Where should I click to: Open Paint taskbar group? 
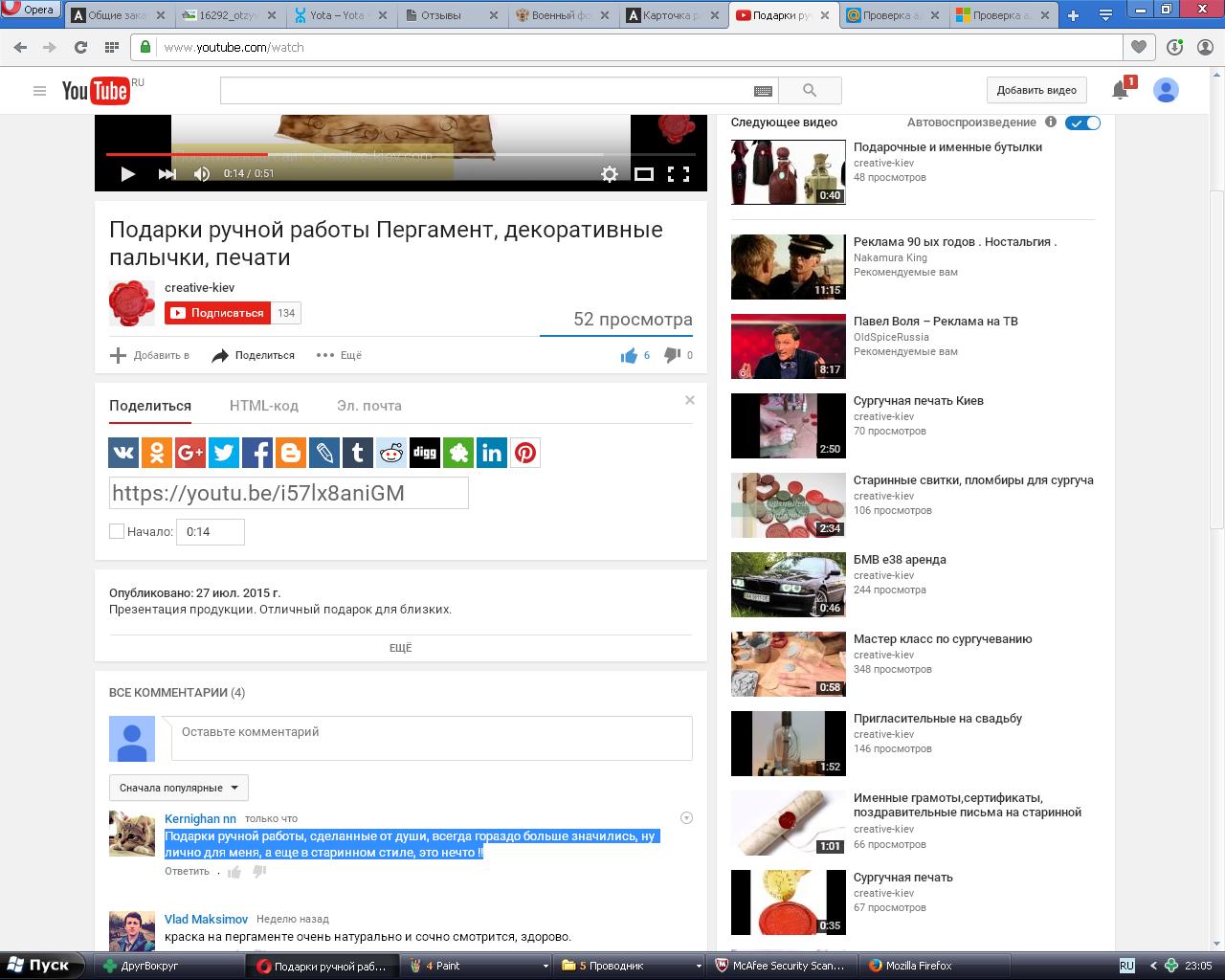tap(479, 966)
